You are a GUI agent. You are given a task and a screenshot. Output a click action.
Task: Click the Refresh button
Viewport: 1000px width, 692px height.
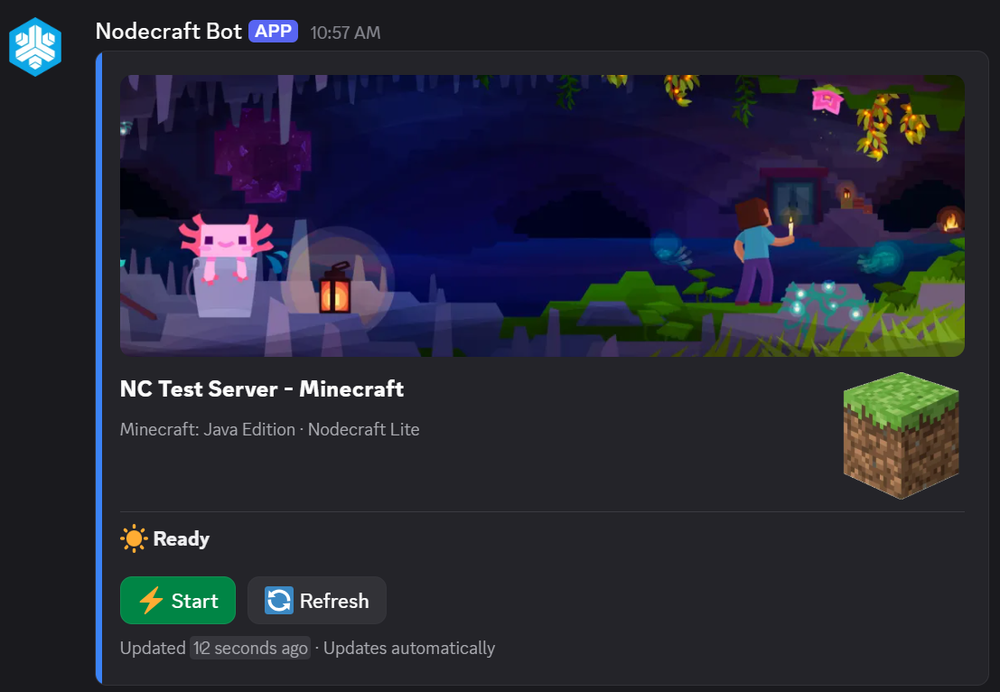tap(317, 600)
